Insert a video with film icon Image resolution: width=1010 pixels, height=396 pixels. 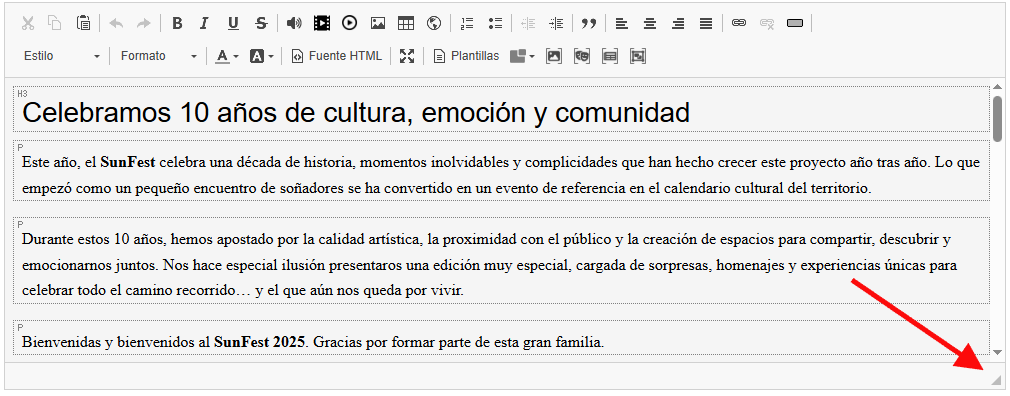coord(321,24)
